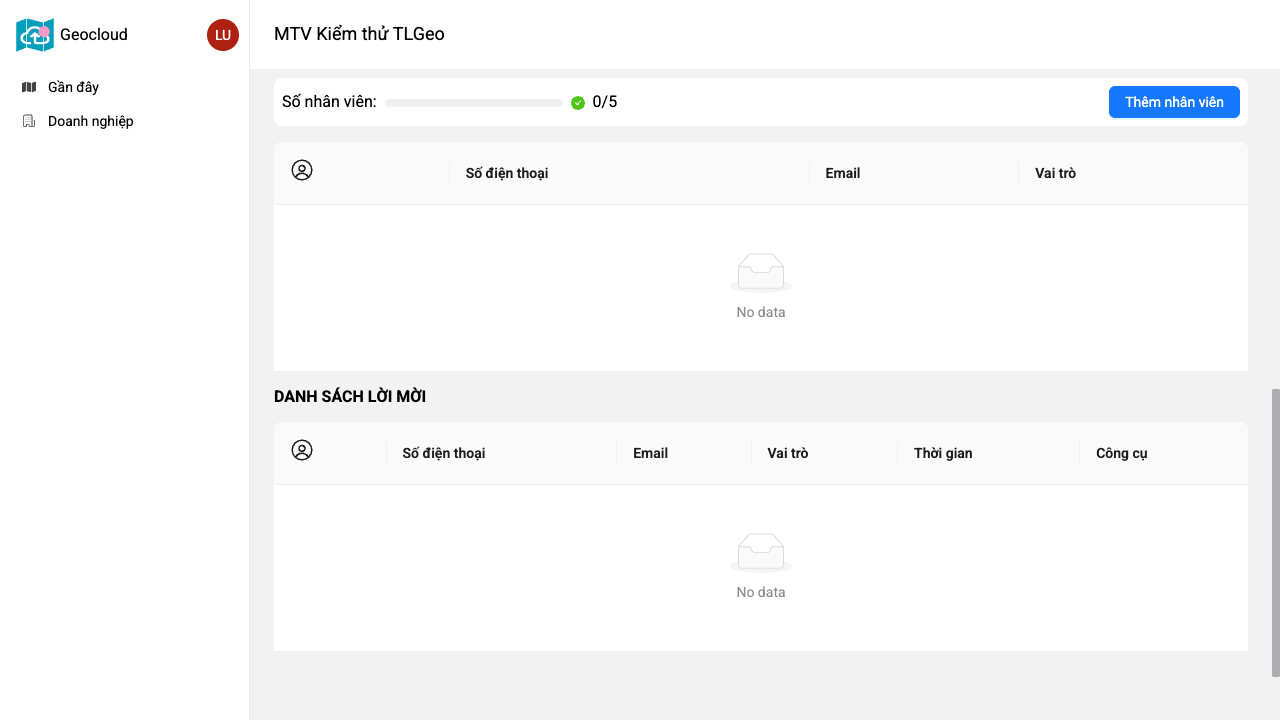Screen dimensions: 1280x720
Task: Click the Công cụ column header
Action: pyautogui.click(x=1121, y=453)
